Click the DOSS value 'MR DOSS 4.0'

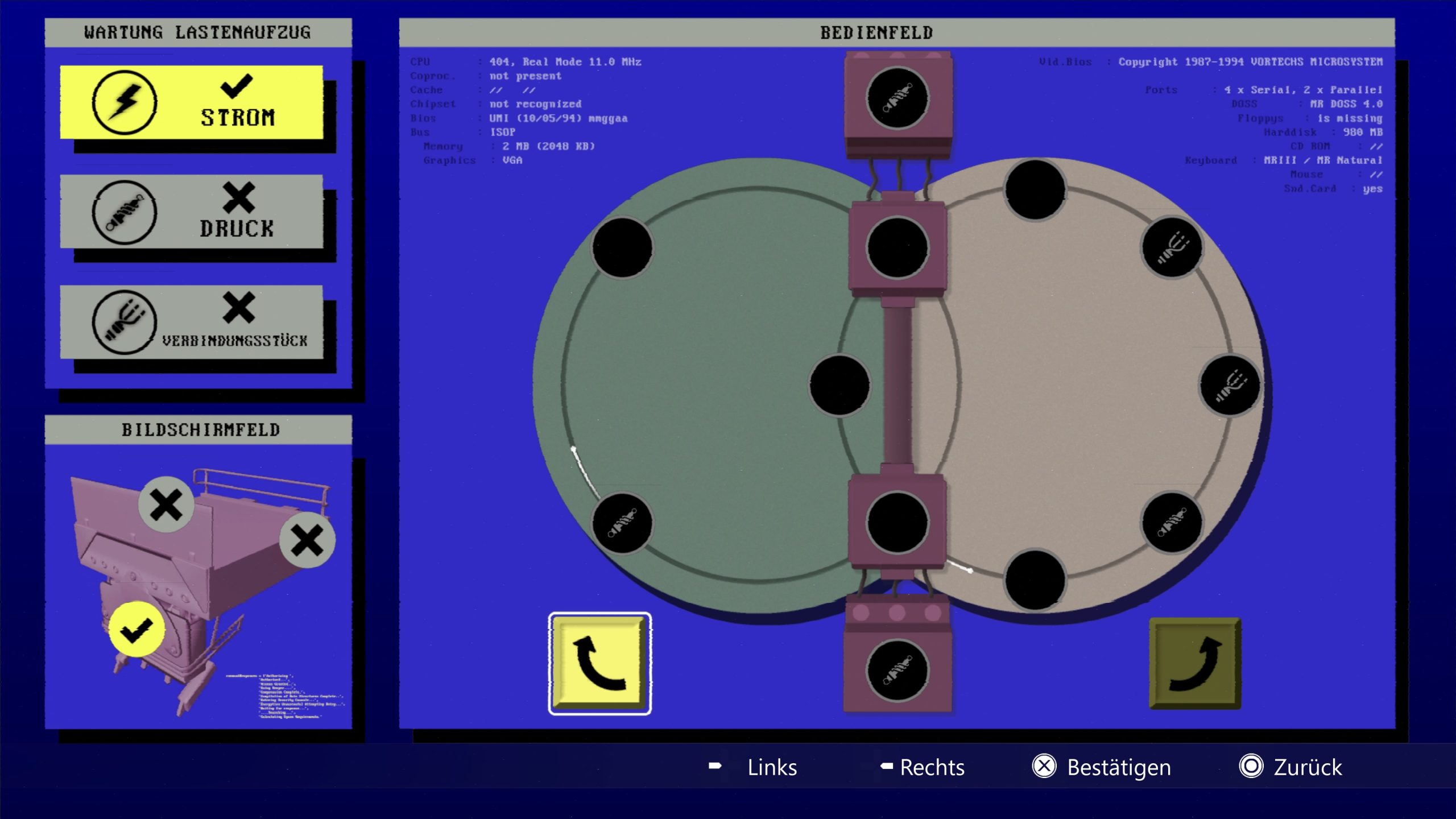[x=1346, y=104]
